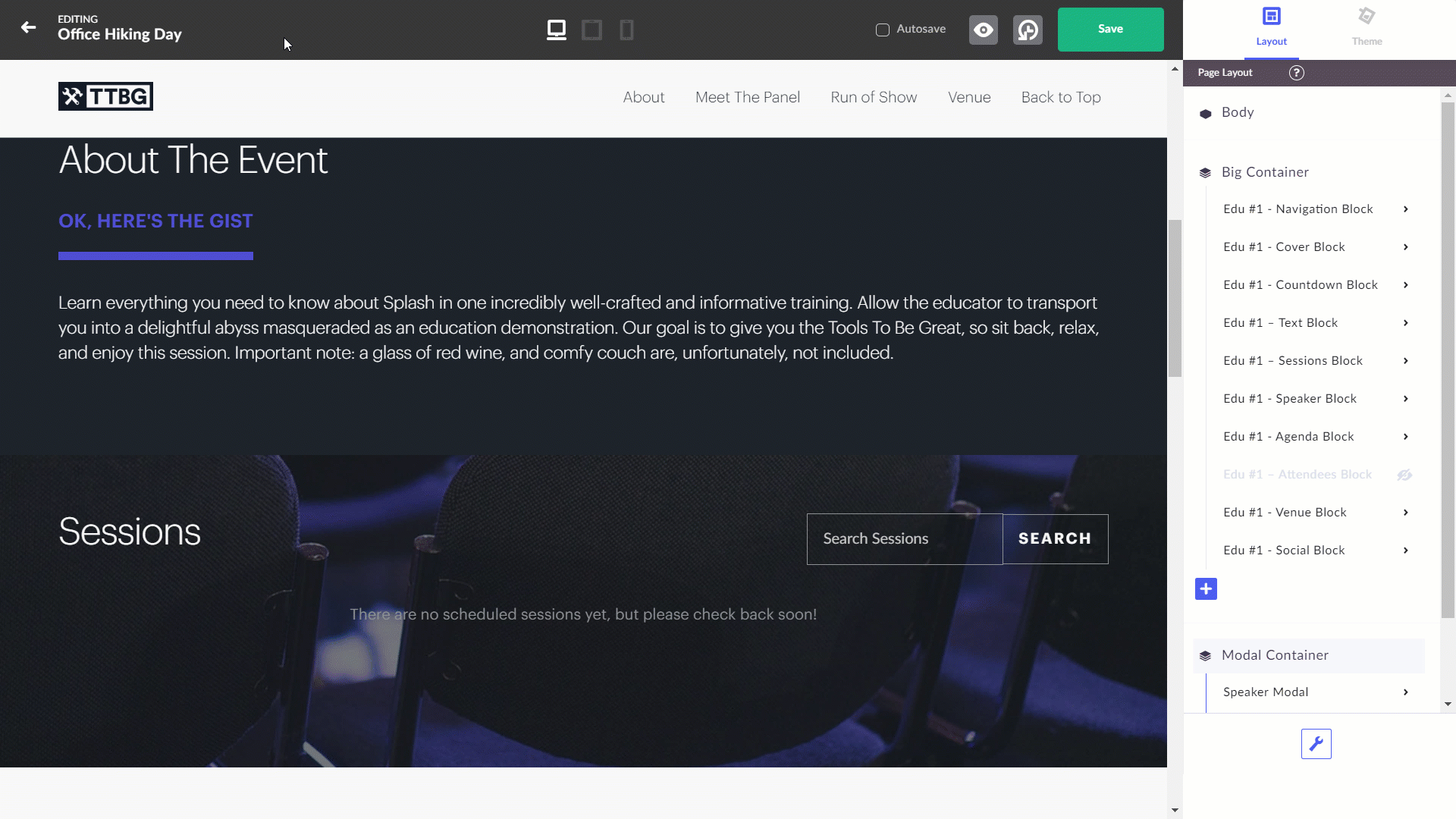Viewport: 1456px width, 819px height.
Task: Click the Sessions section heading
Action: (130, 532)
